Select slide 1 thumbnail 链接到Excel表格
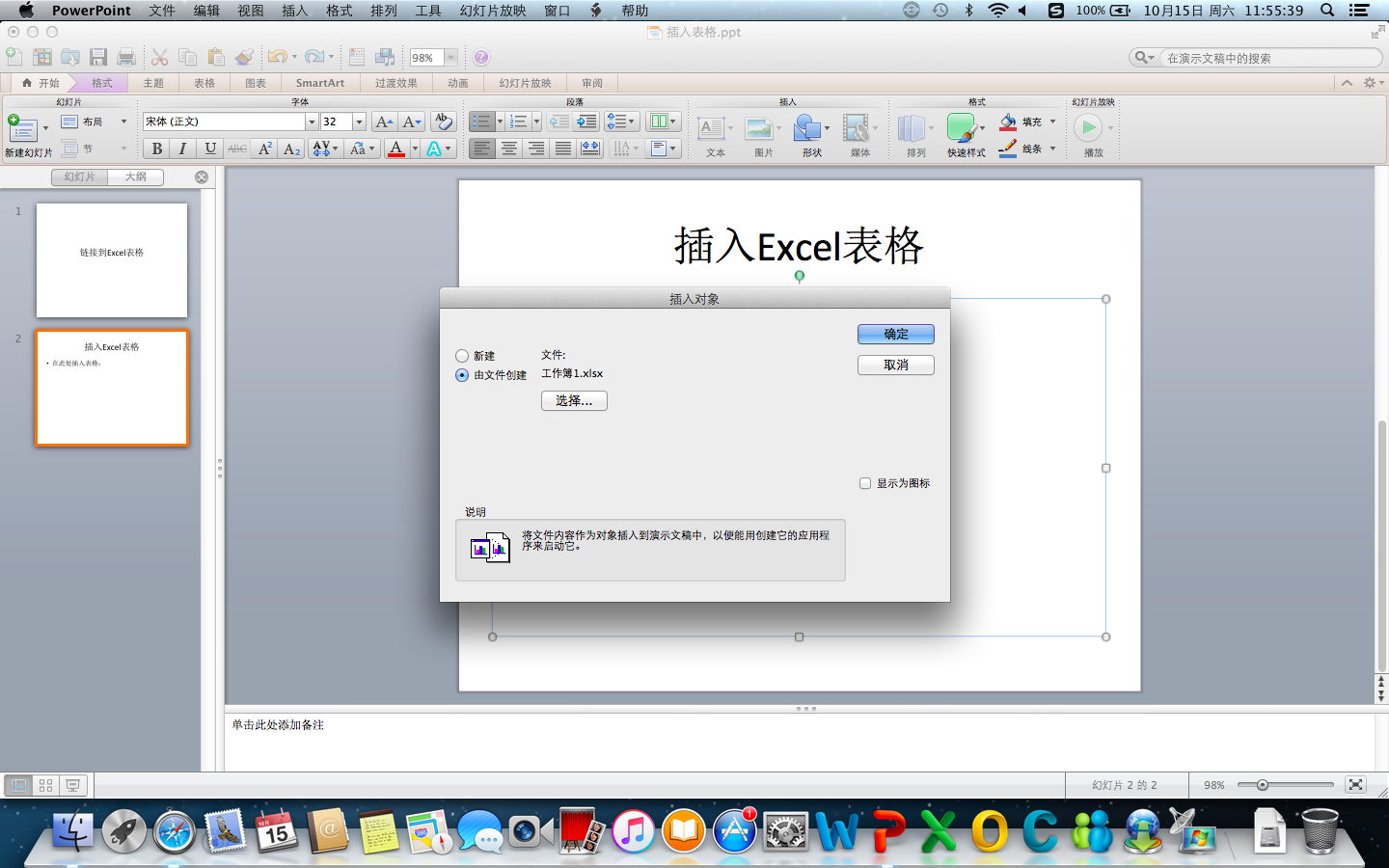1389x868 pixels. point(112,259)
